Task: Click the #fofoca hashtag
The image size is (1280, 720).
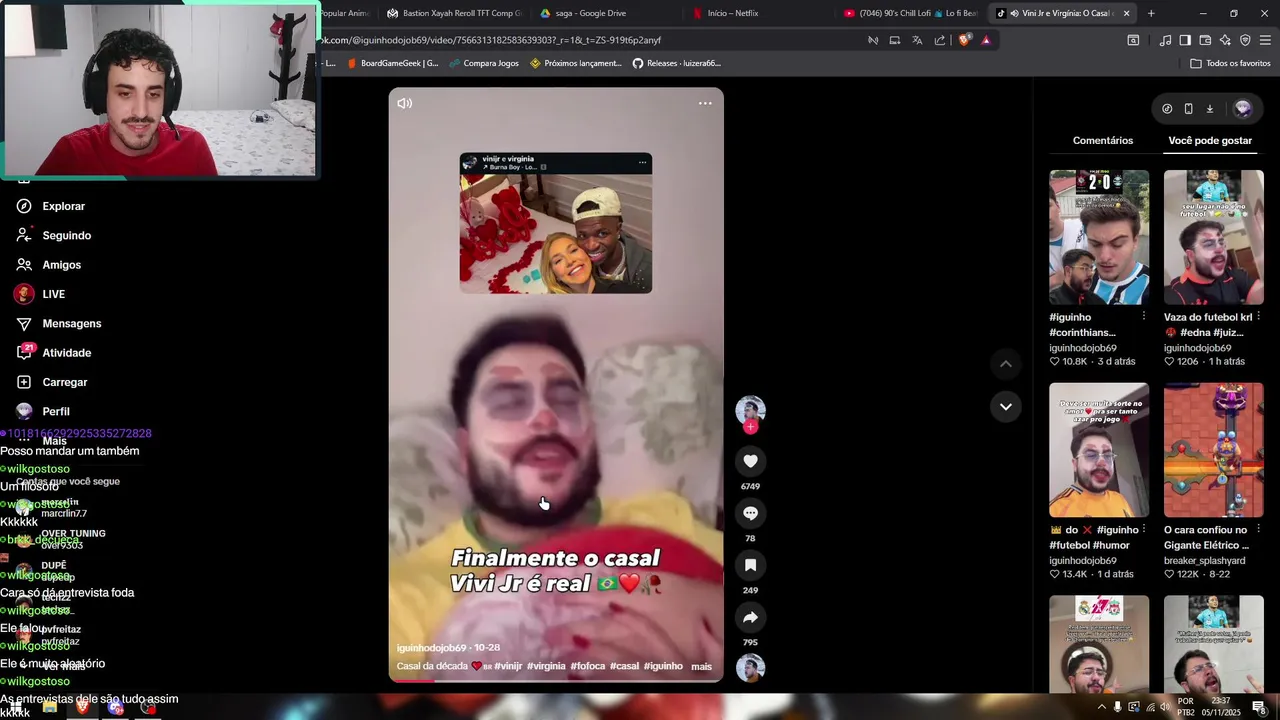Action: pyautogui.click(x=587, y=666)
